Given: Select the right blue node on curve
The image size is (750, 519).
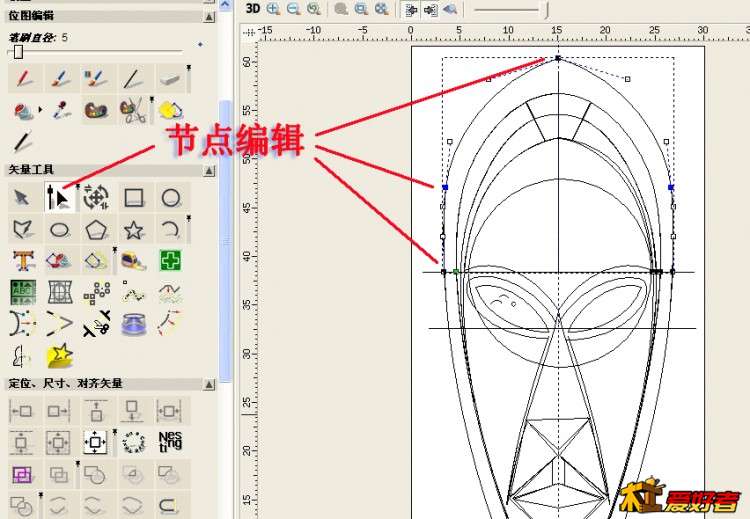Looking at the screenshot, I should (671, 188).
